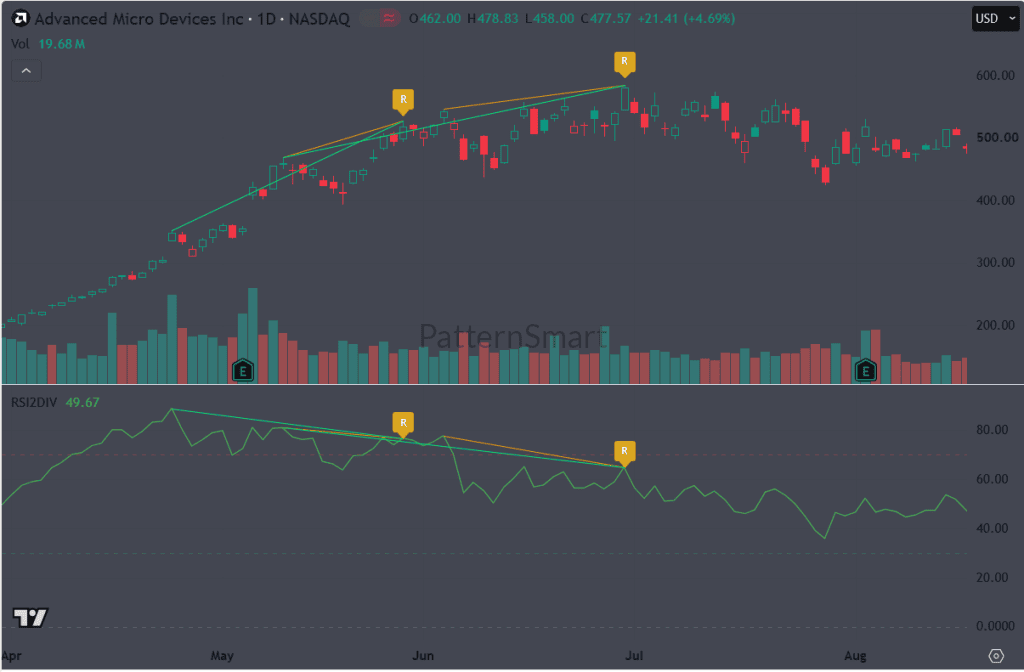Click the low price L458.00
Screen dimensions: 1024x672
[550, 18]
